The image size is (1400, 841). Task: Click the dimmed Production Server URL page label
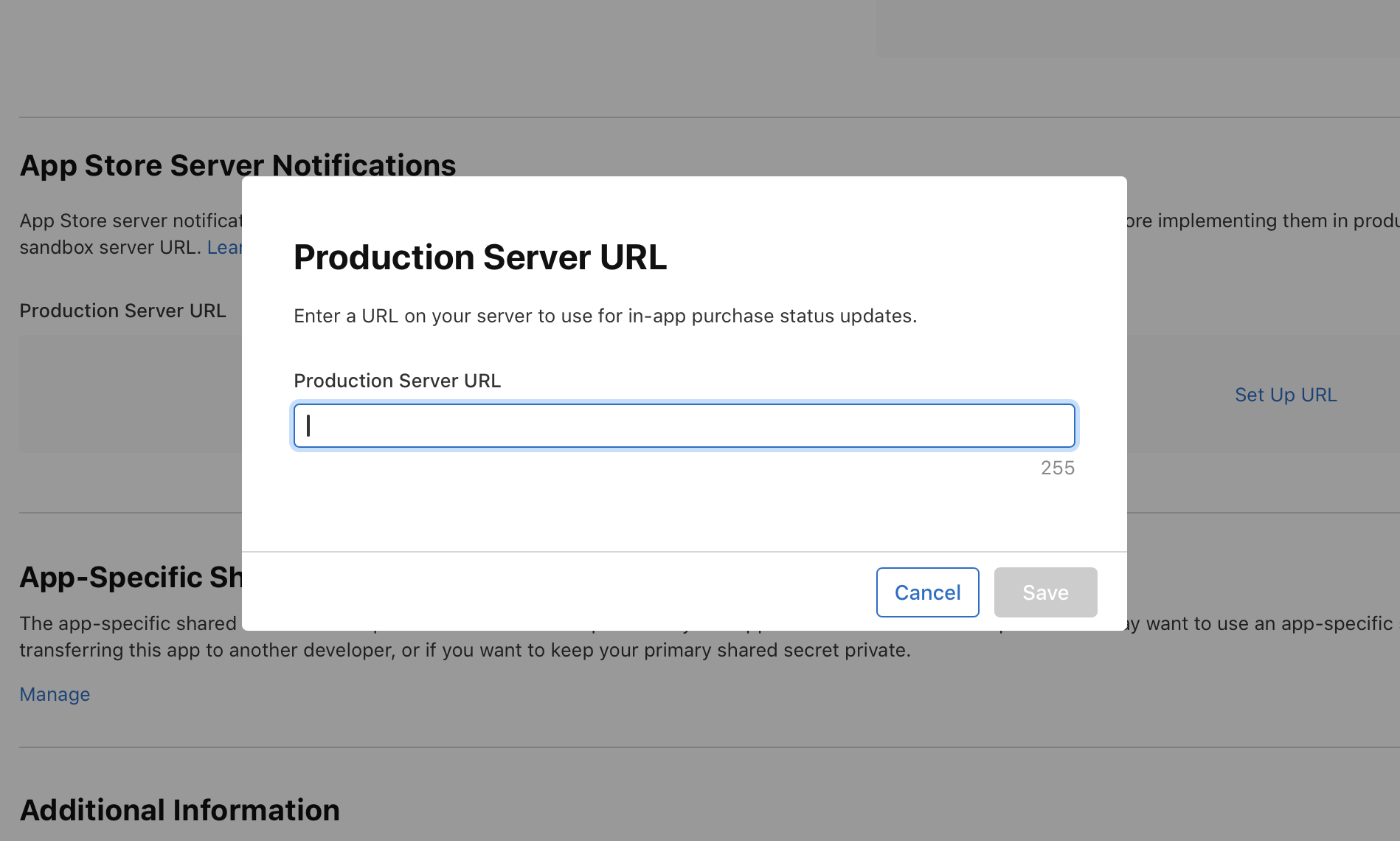[122, 311]
